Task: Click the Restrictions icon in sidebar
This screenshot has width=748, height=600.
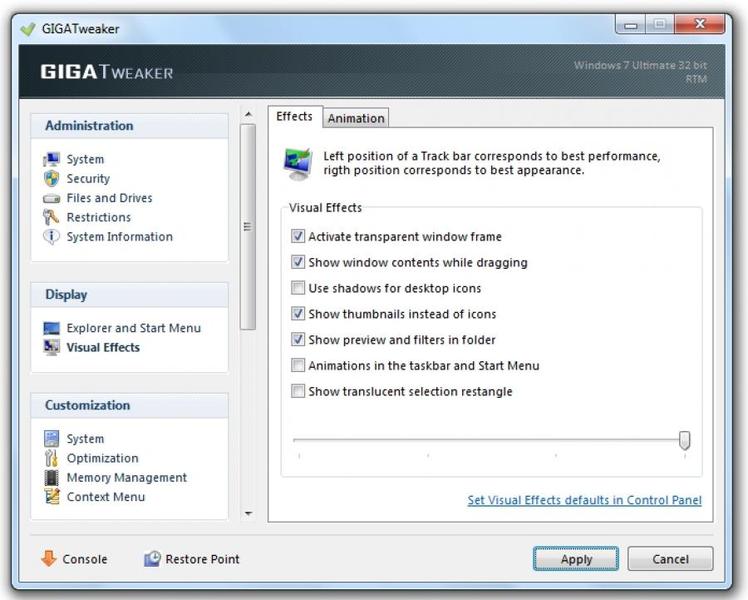Action: [x=52, y=217]
